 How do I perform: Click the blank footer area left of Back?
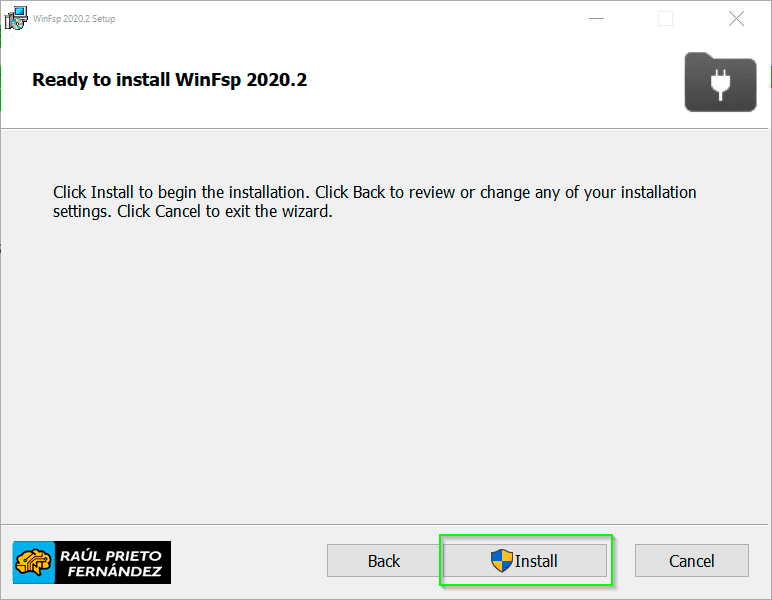(250, 561)
